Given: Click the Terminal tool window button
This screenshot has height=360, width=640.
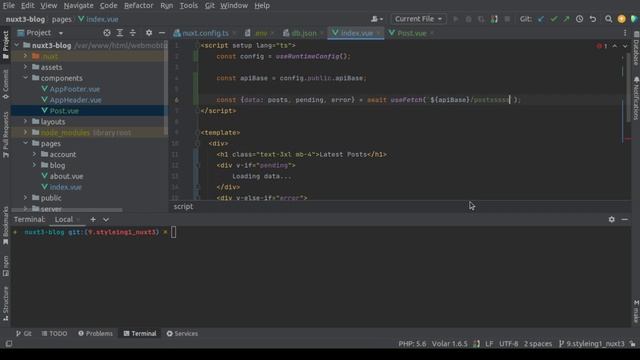Looking at the screenshot, I should click(x=140, y=333).
